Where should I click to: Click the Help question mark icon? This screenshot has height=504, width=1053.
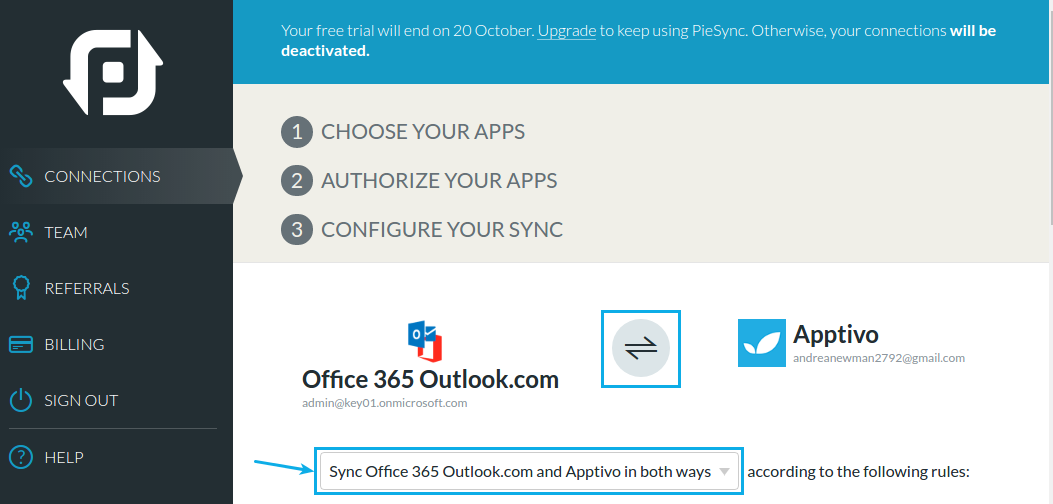(21, 457)
